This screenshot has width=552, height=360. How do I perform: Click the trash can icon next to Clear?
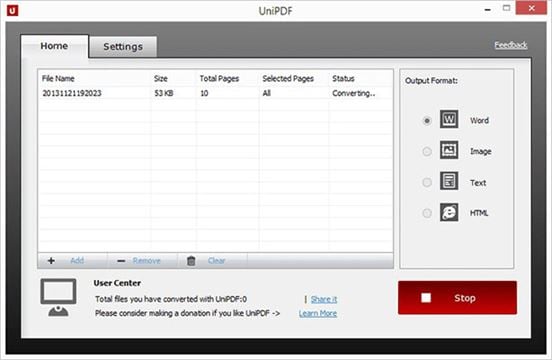191,261
